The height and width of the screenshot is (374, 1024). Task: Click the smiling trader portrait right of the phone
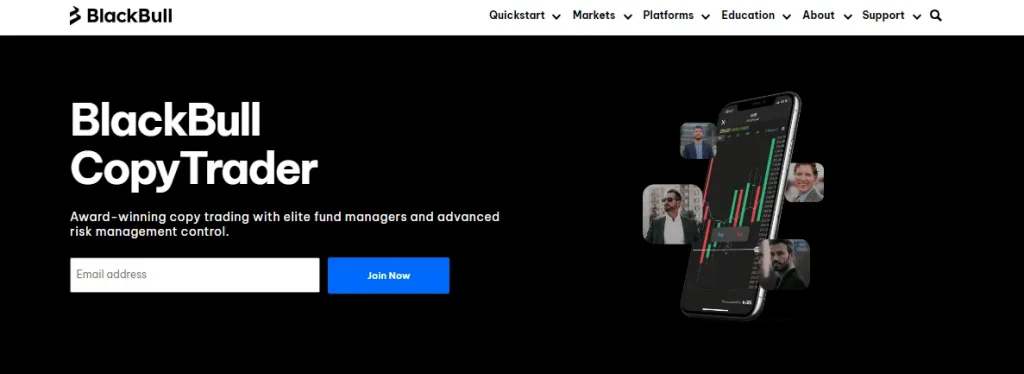tap(804, 182)
